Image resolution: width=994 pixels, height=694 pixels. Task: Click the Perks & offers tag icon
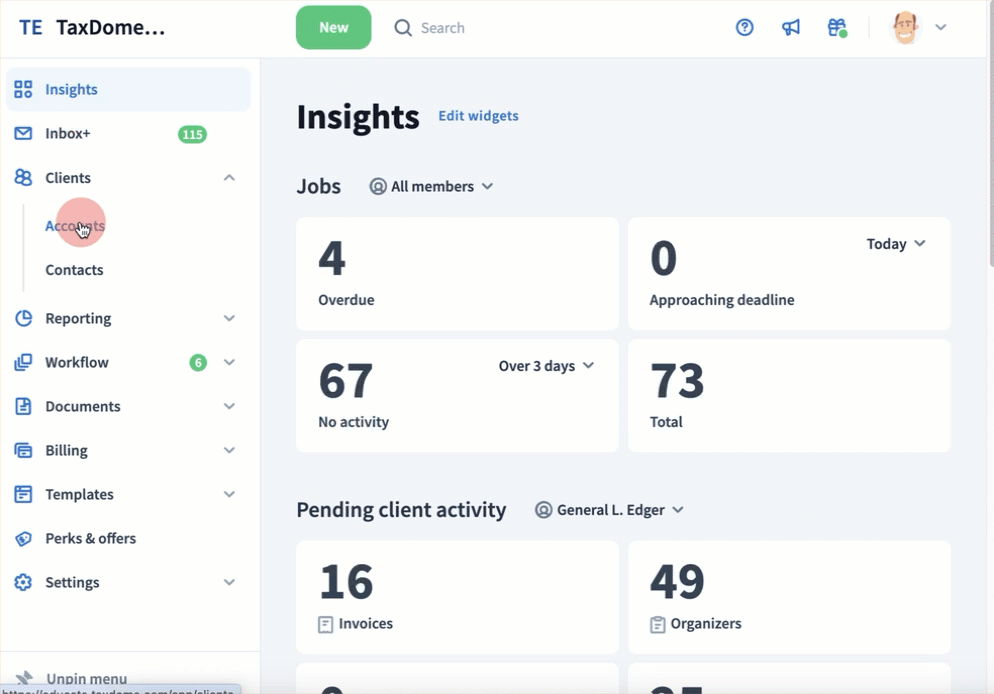tap(23, 538)
